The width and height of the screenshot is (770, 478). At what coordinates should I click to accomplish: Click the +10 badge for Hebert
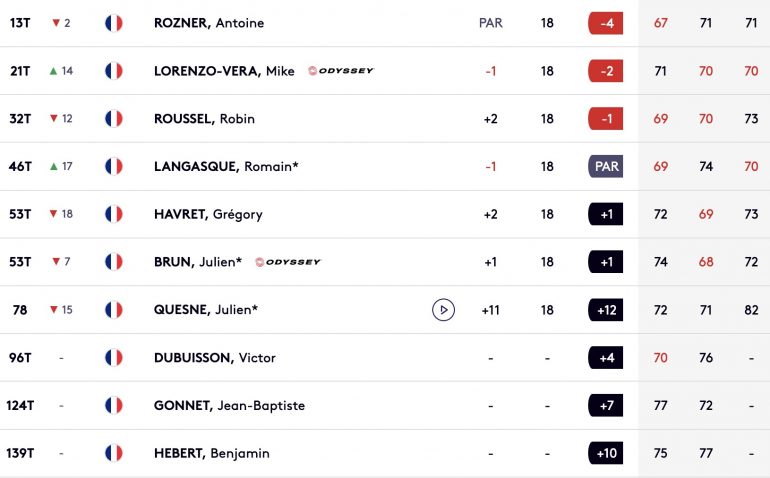(605, 453)
